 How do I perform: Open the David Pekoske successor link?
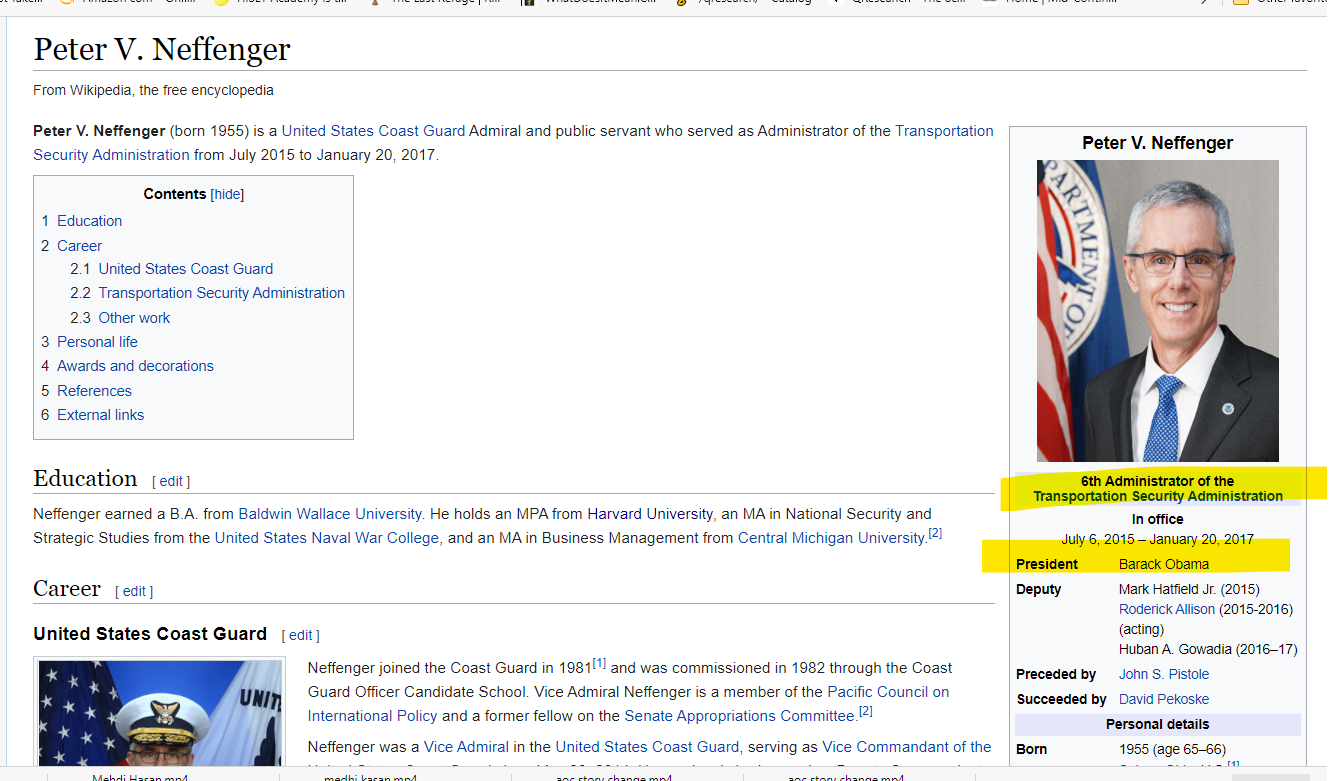(x=1164, y=699)
